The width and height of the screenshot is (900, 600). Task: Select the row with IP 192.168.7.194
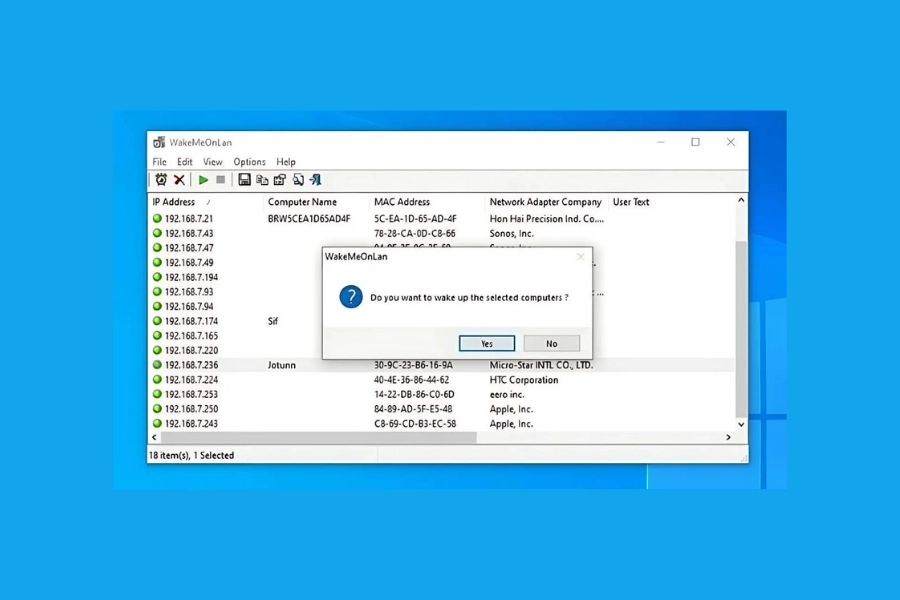point(235,277)
